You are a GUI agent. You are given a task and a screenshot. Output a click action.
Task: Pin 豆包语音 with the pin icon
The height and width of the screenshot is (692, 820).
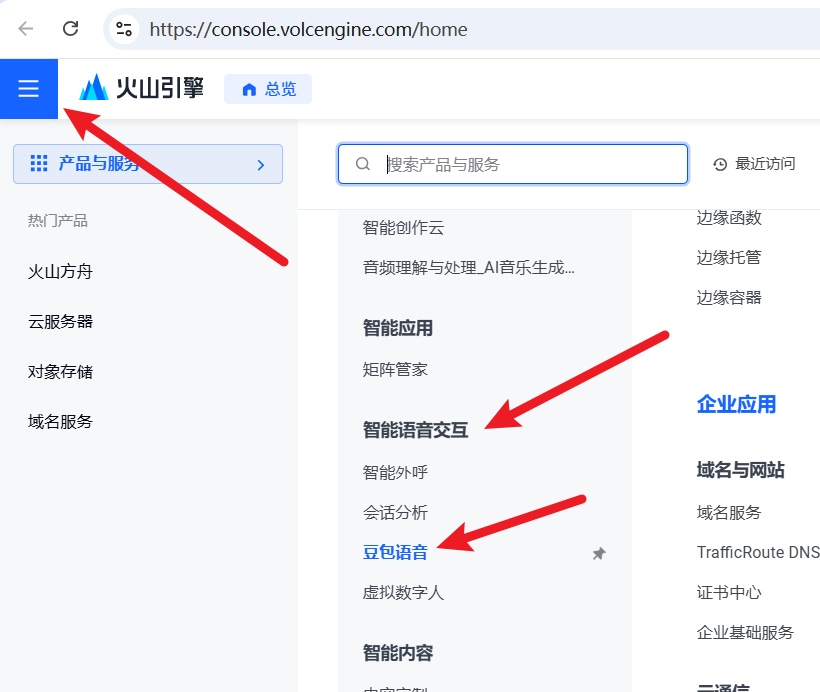pyautogui.click(x=599, y=553)
